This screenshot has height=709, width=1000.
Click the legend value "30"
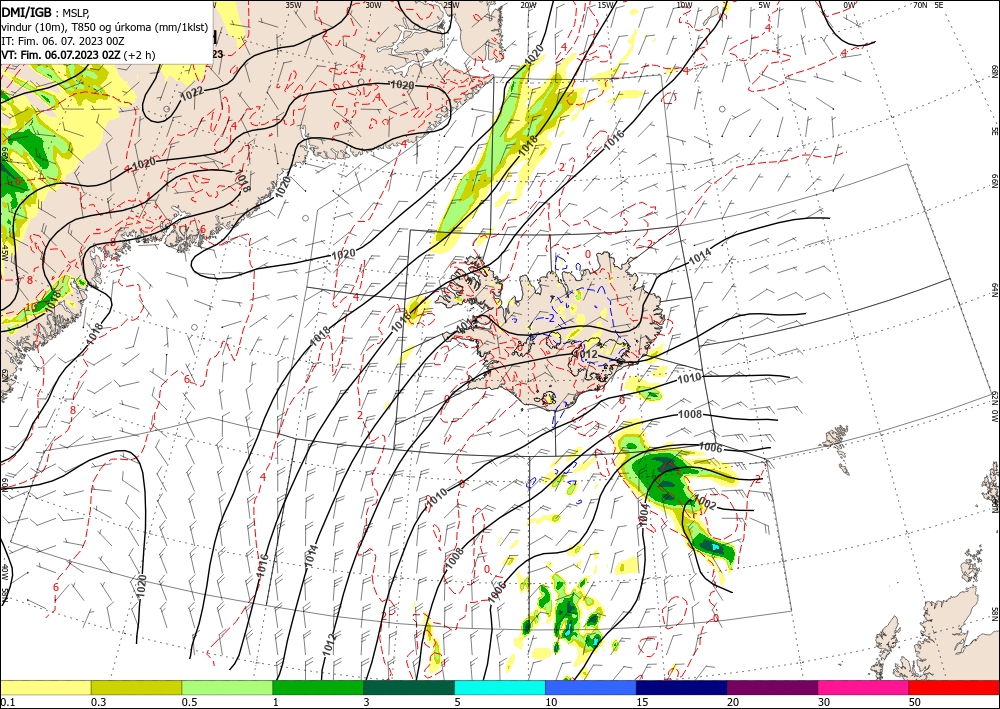pyautogui.click(x=823, y=702)
